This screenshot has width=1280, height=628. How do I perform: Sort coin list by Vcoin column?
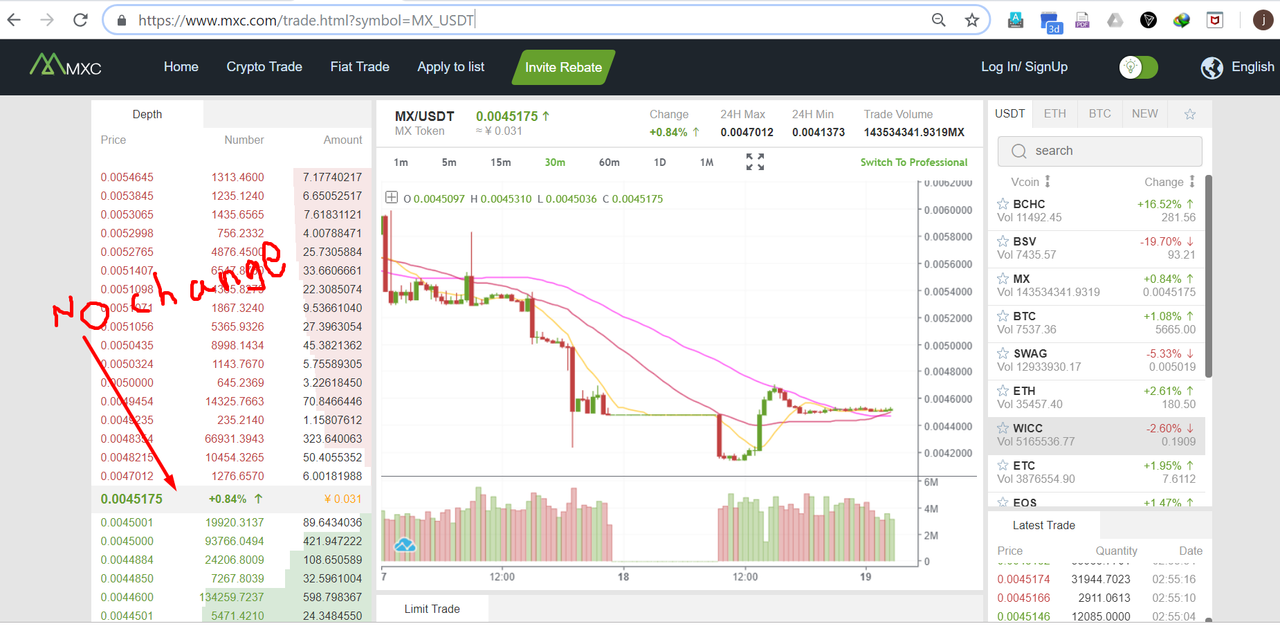pyautogui.click(x=1030, y=182)
